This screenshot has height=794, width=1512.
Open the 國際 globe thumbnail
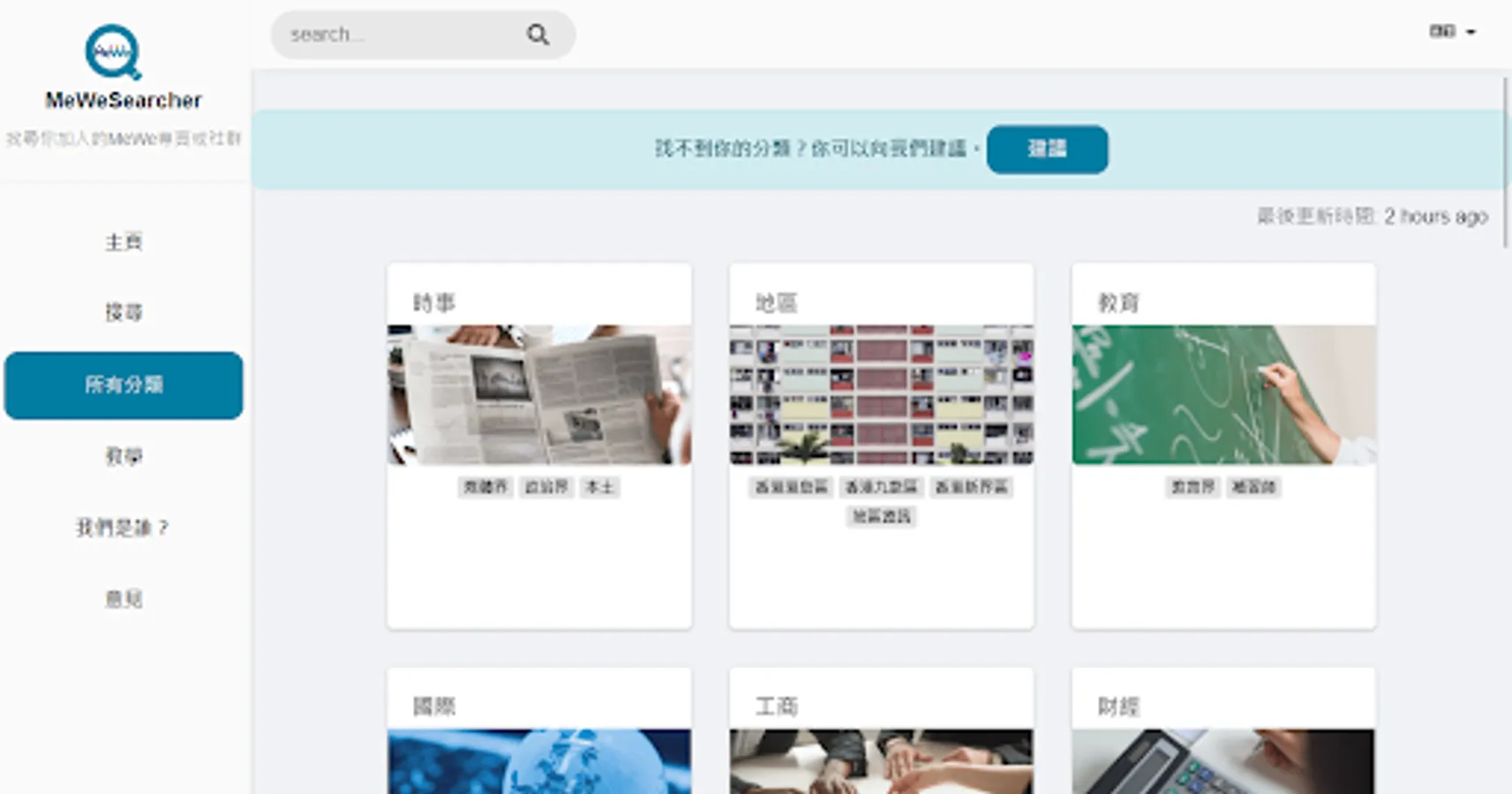539,761
